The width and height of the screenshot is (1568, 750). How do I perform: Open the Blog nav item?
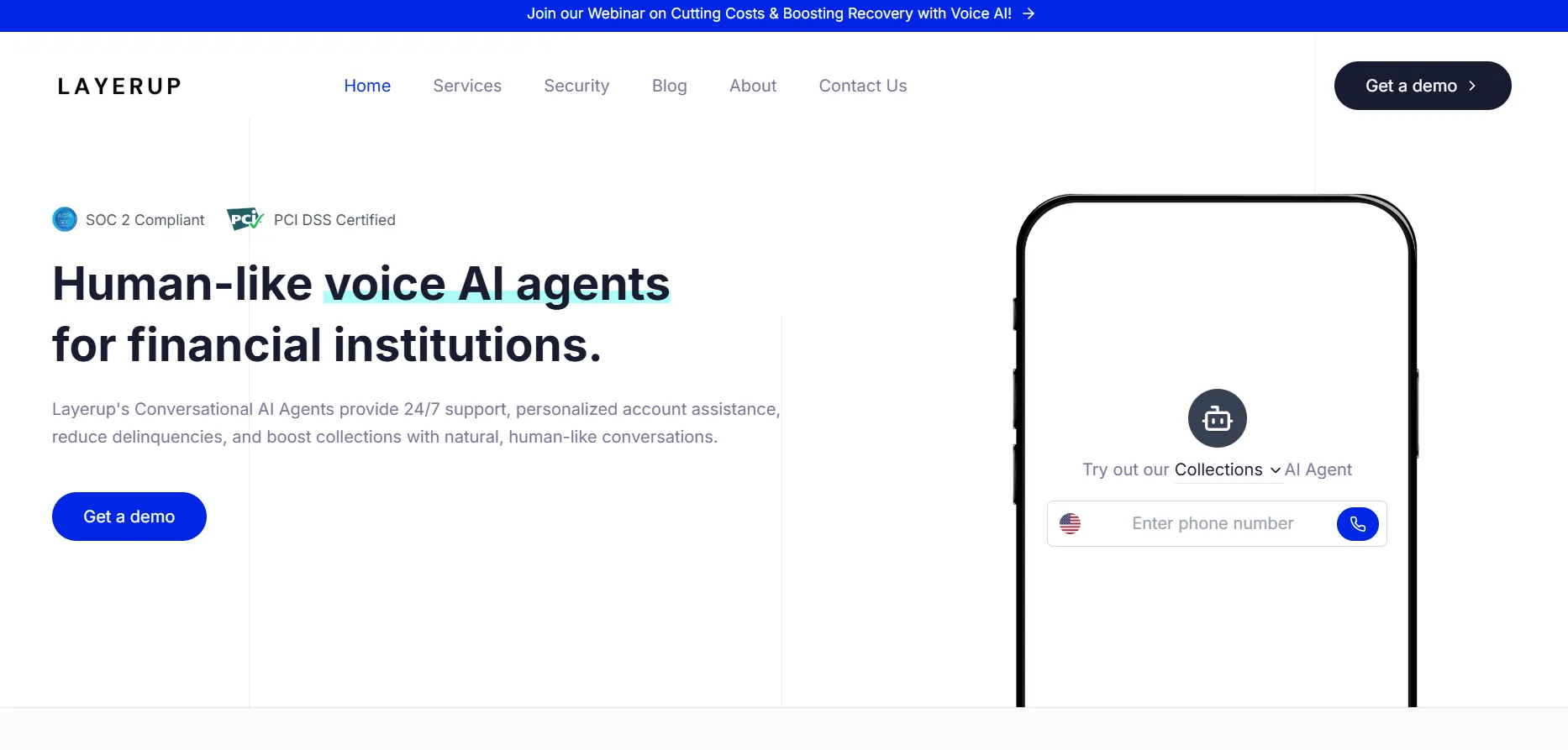(x=670, y=86)
